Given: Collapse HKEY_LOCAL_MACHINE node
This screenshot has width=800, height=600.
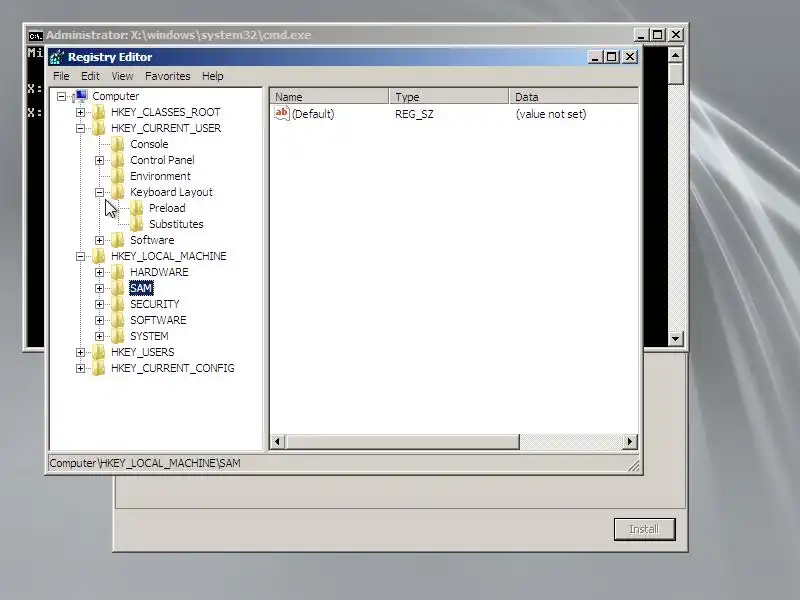Looking at the screenshot, I should [x=81, y=256].
